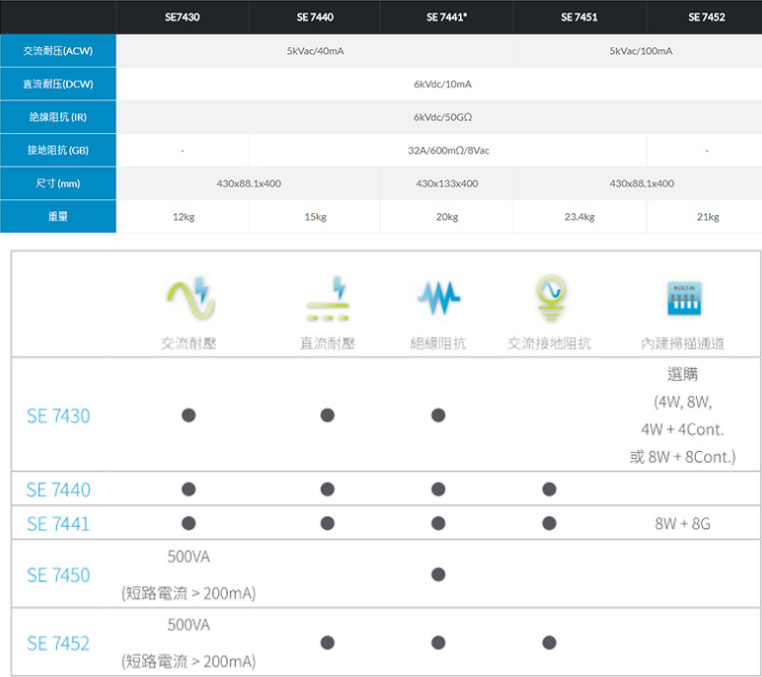The image size is (762, 677).
Task: Click the AC withstand sine-wave icon
Action: click(190, 298)
